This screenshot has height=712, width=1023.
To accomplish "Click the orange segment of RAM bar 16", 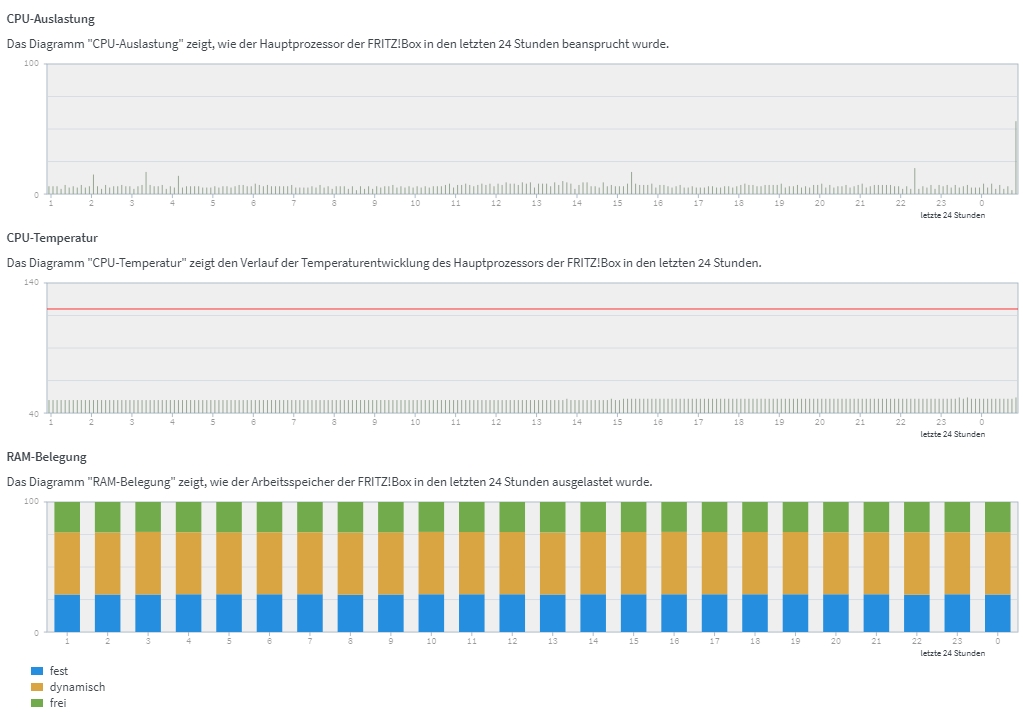I will click(x=674, y=564).
